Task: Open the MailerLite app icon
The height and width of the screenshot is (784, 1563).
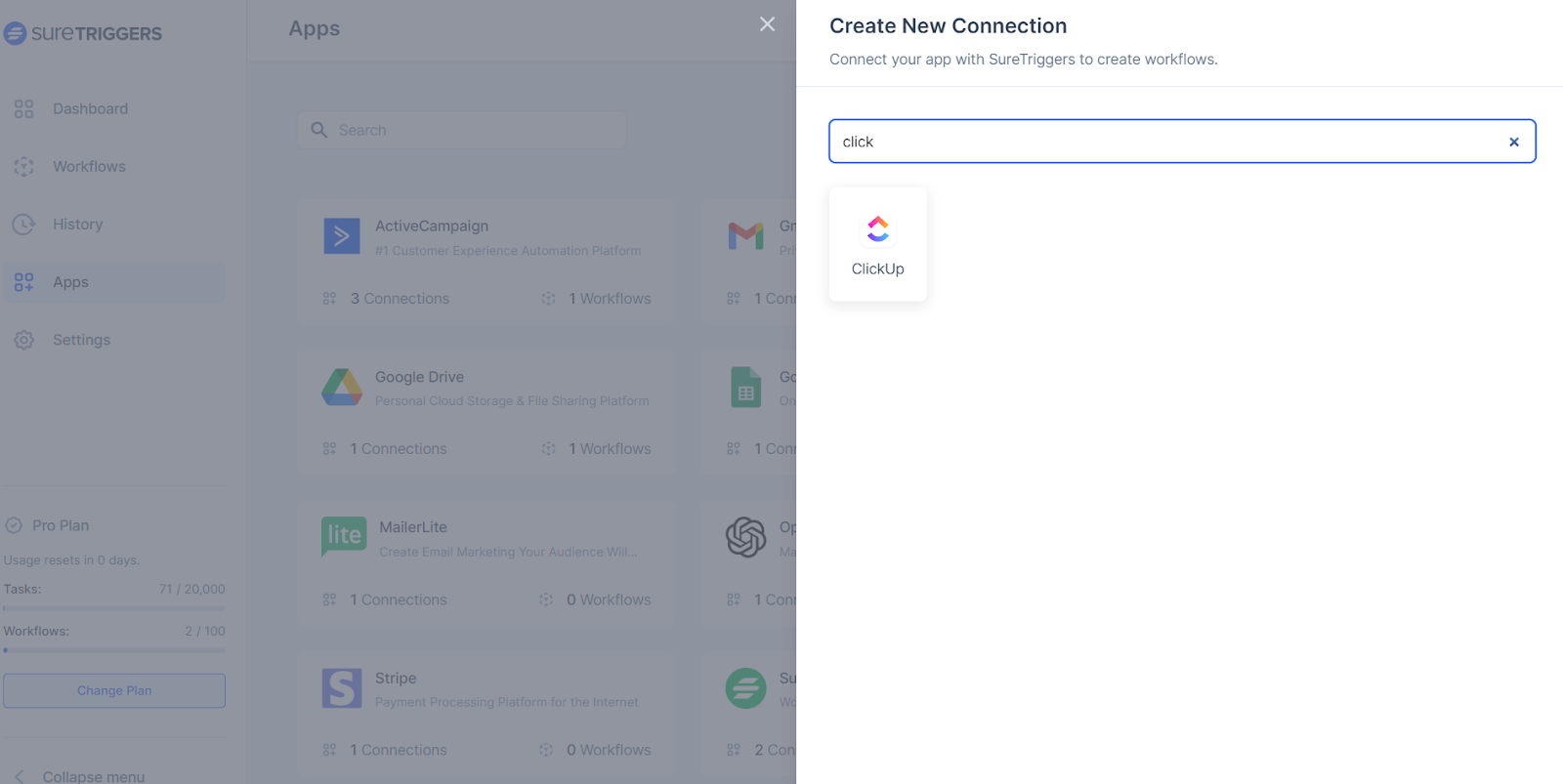Action: pos(344,536)
